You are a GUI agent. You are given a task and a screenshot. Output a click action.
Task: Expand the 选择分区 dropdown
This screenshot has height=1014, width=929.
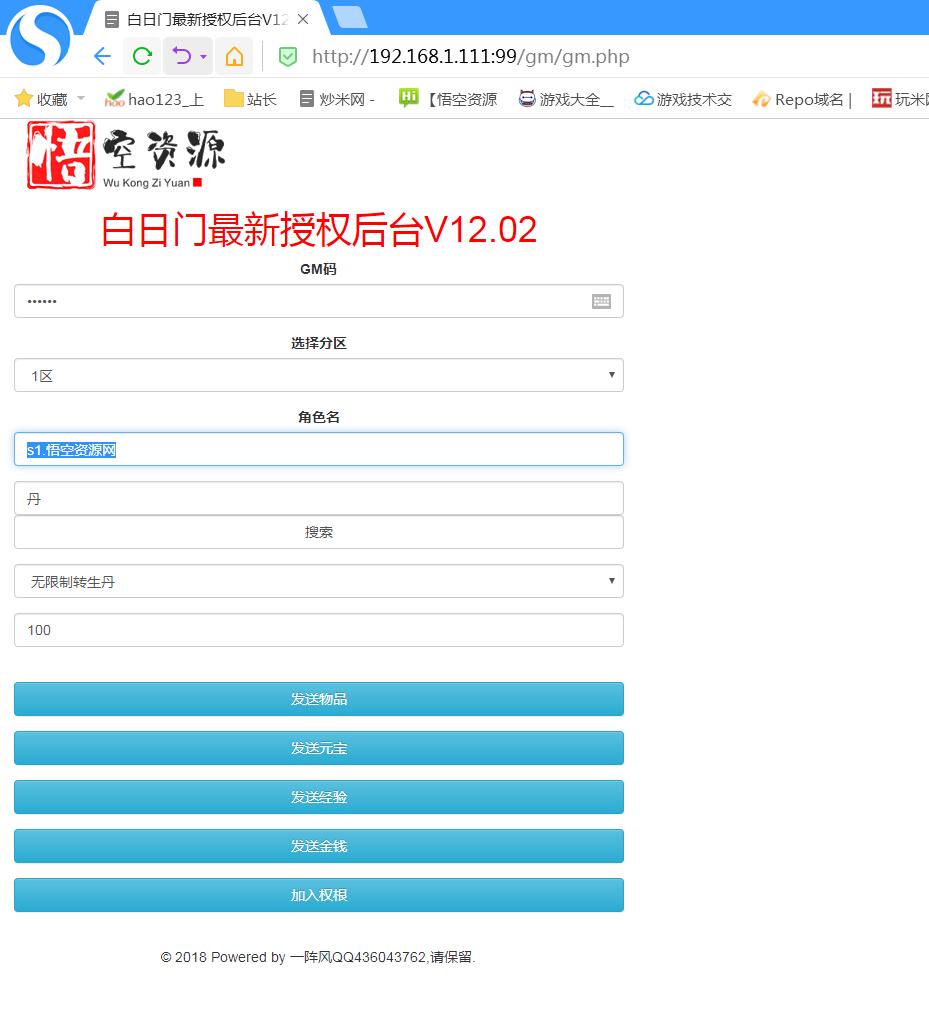pos(318,375)
